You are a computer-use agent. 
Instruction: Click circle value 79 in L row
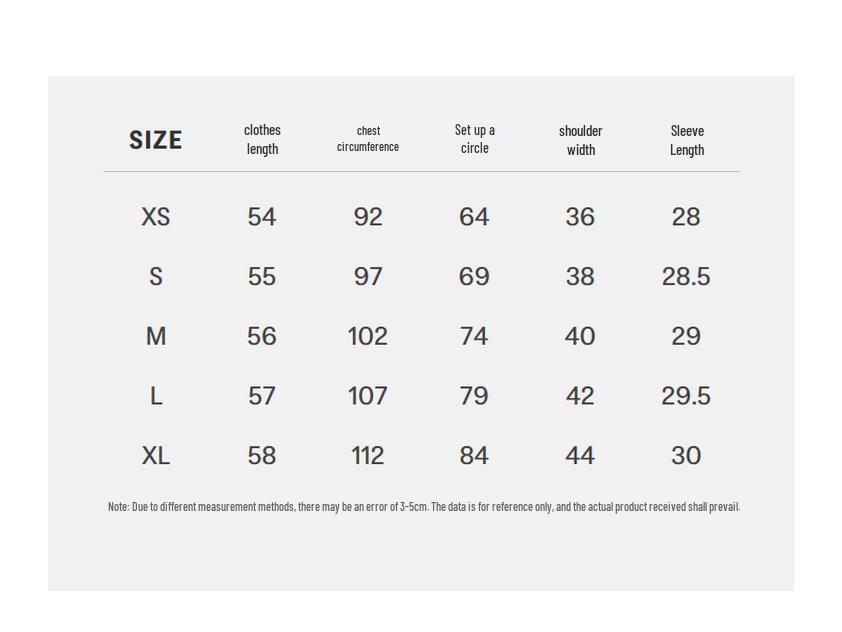pyautogui.click(x=474, y=396)
